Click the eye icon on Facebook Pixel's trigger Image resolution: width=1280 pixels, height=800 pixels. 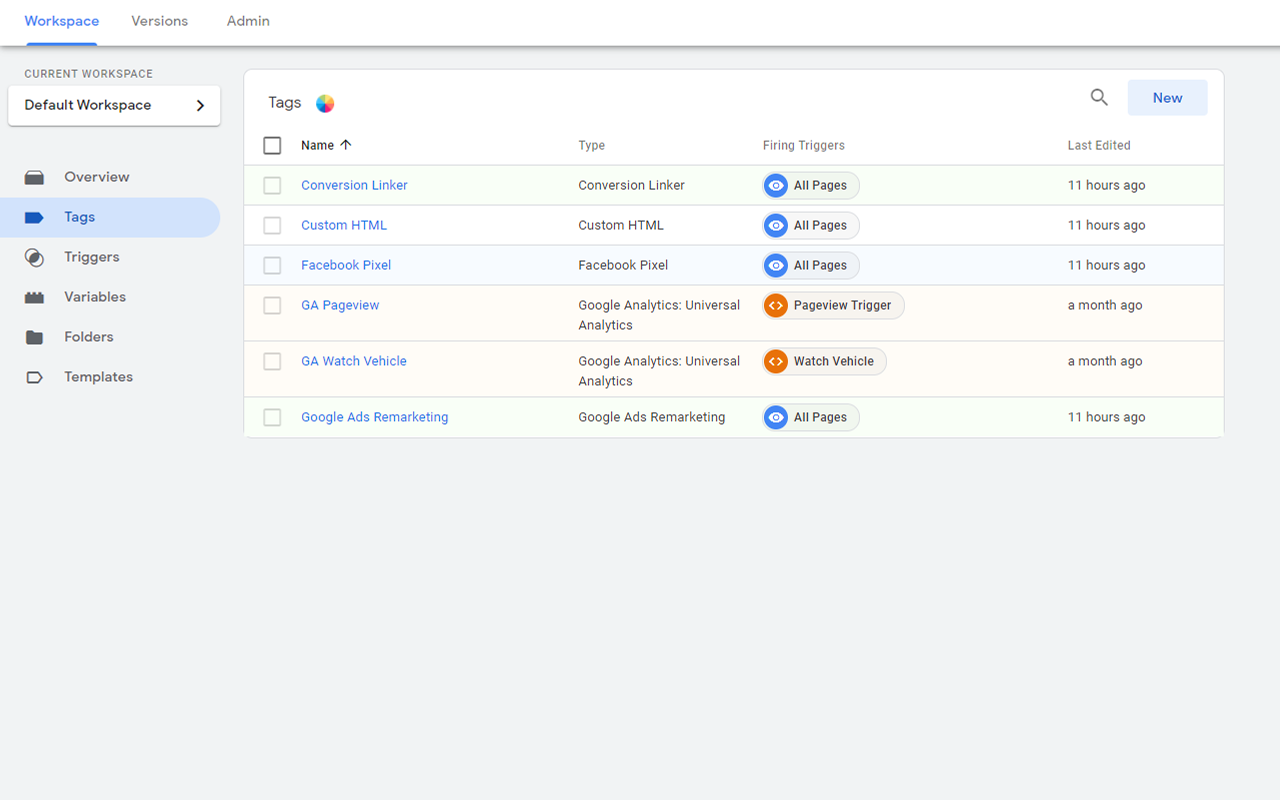point(776,265)
